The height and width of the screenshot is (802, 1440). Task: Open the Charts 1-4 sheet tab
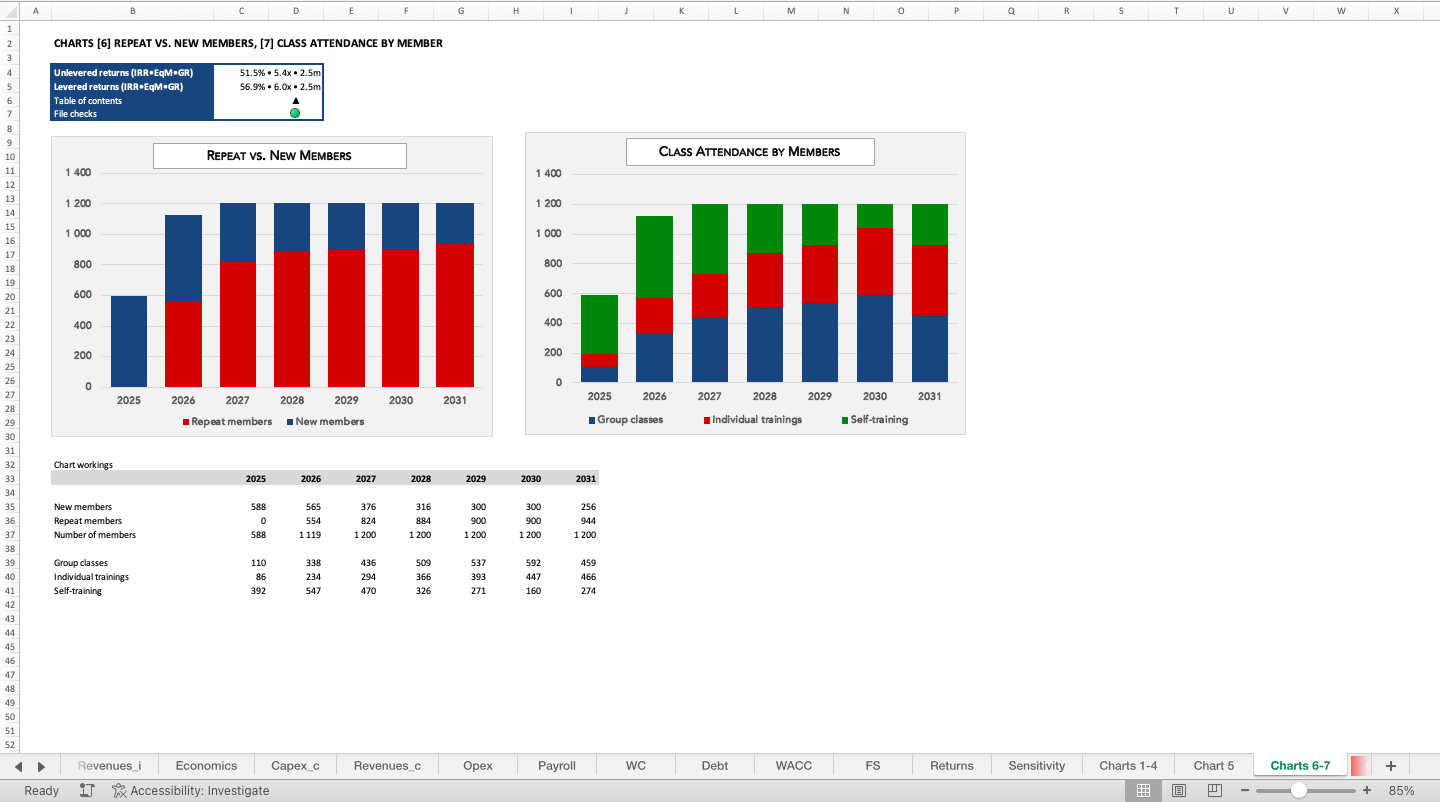pos(1128,765)
